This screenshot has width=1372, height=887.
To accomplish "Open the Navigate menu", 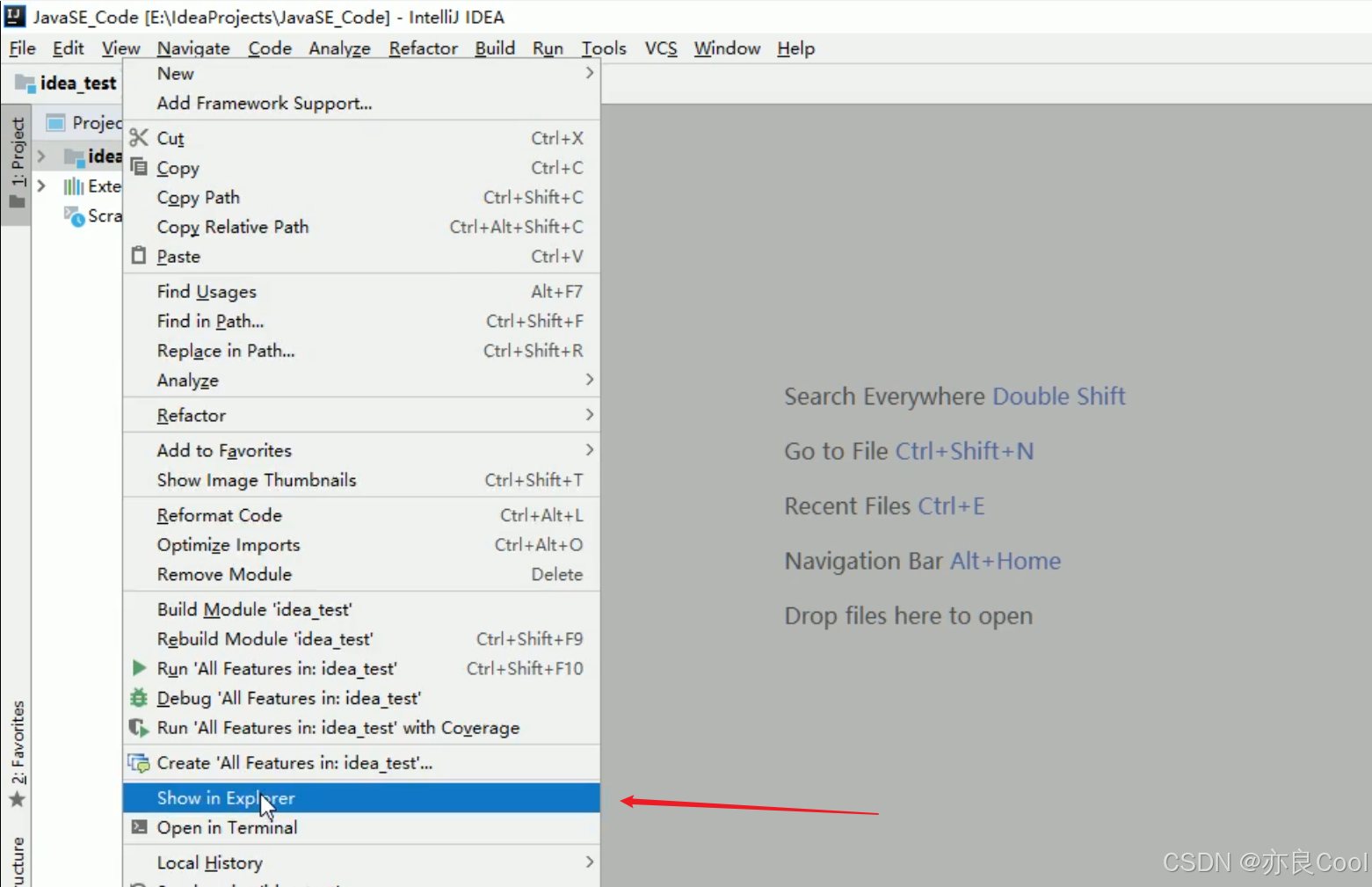I will pos(193,48).
